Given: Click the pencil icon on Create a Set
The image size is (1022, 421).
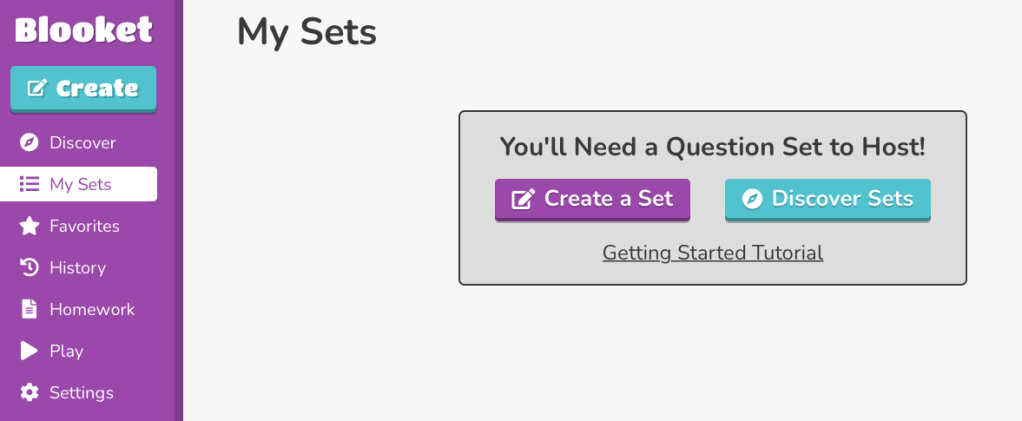Looking at the screenshot, I should click(x=523, y=199).
